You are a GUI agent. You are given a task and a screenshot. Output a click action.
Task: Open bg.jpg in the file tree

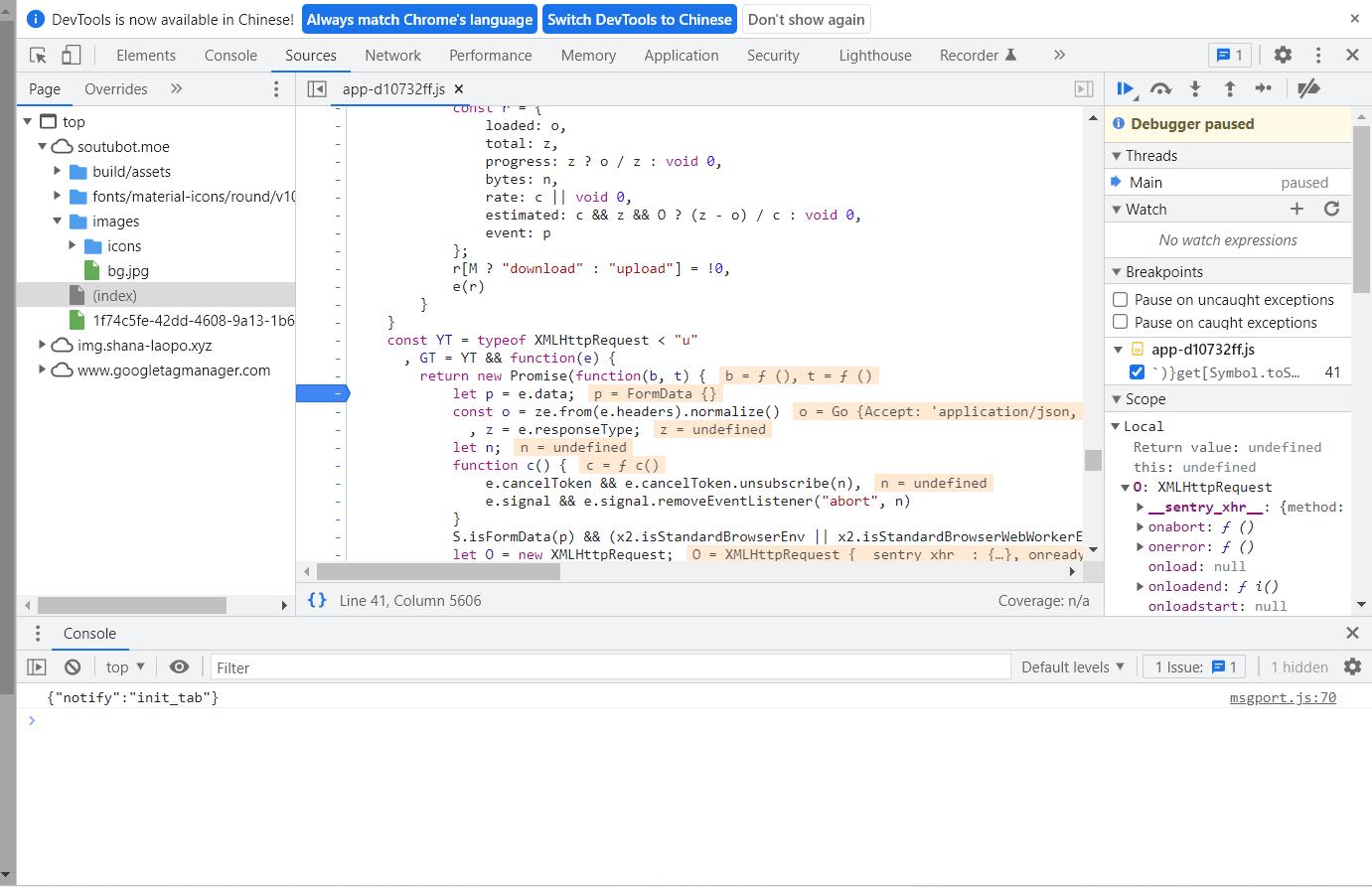point(128,270)
